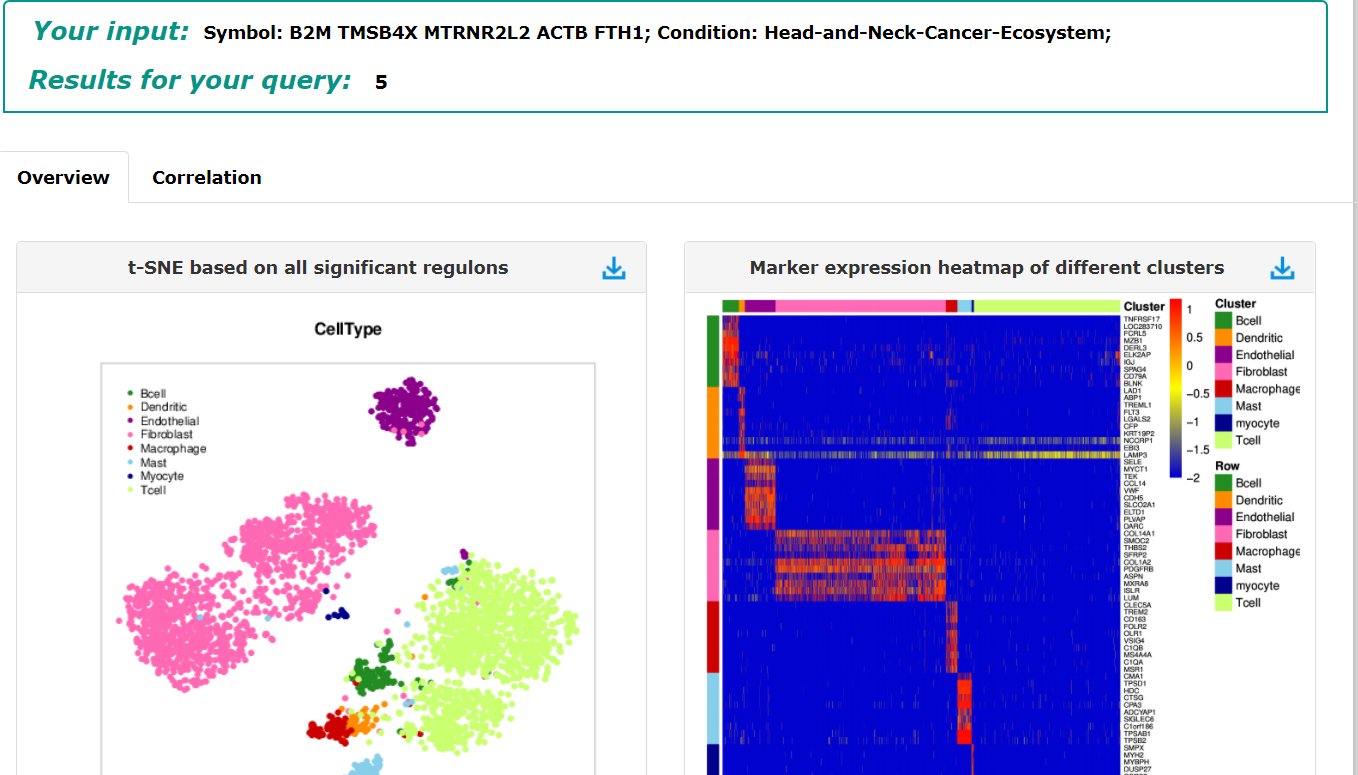Click the 'Your input:' label
This screenshot has height=775, width=1358.
click(111, 31)
